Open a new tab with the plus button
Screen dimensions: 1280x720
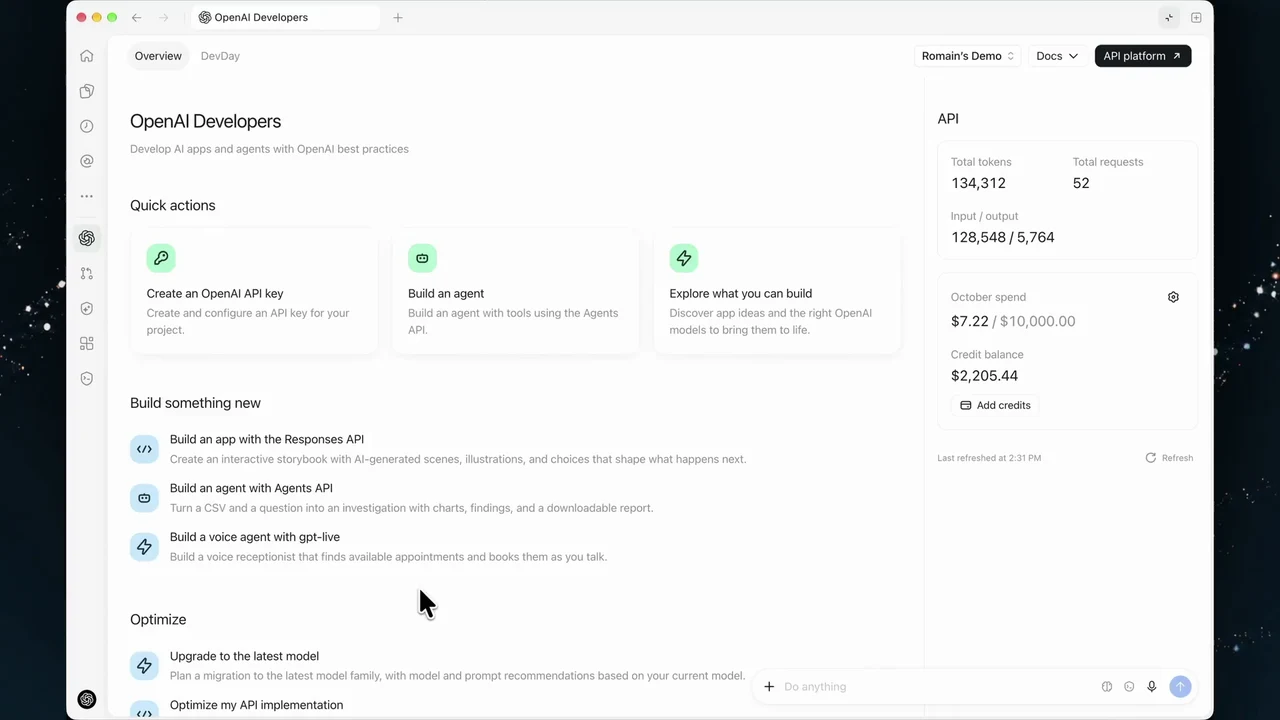coord(398,17)
